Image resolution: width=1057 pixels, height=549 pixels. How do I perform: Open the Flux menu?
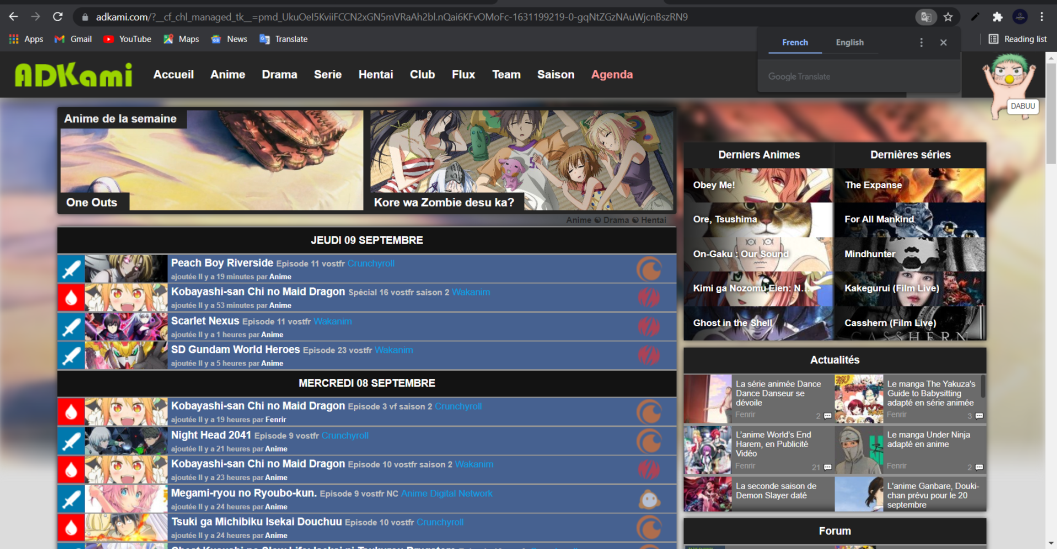463,75
